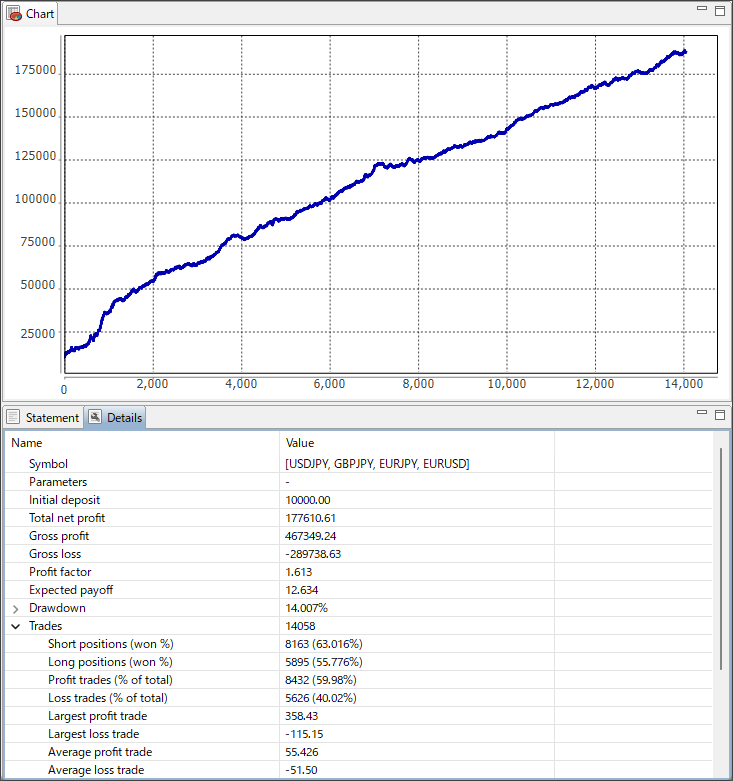Click the average loss value -51.50
This screenshot has height=781, width=733.
(301, 770)
